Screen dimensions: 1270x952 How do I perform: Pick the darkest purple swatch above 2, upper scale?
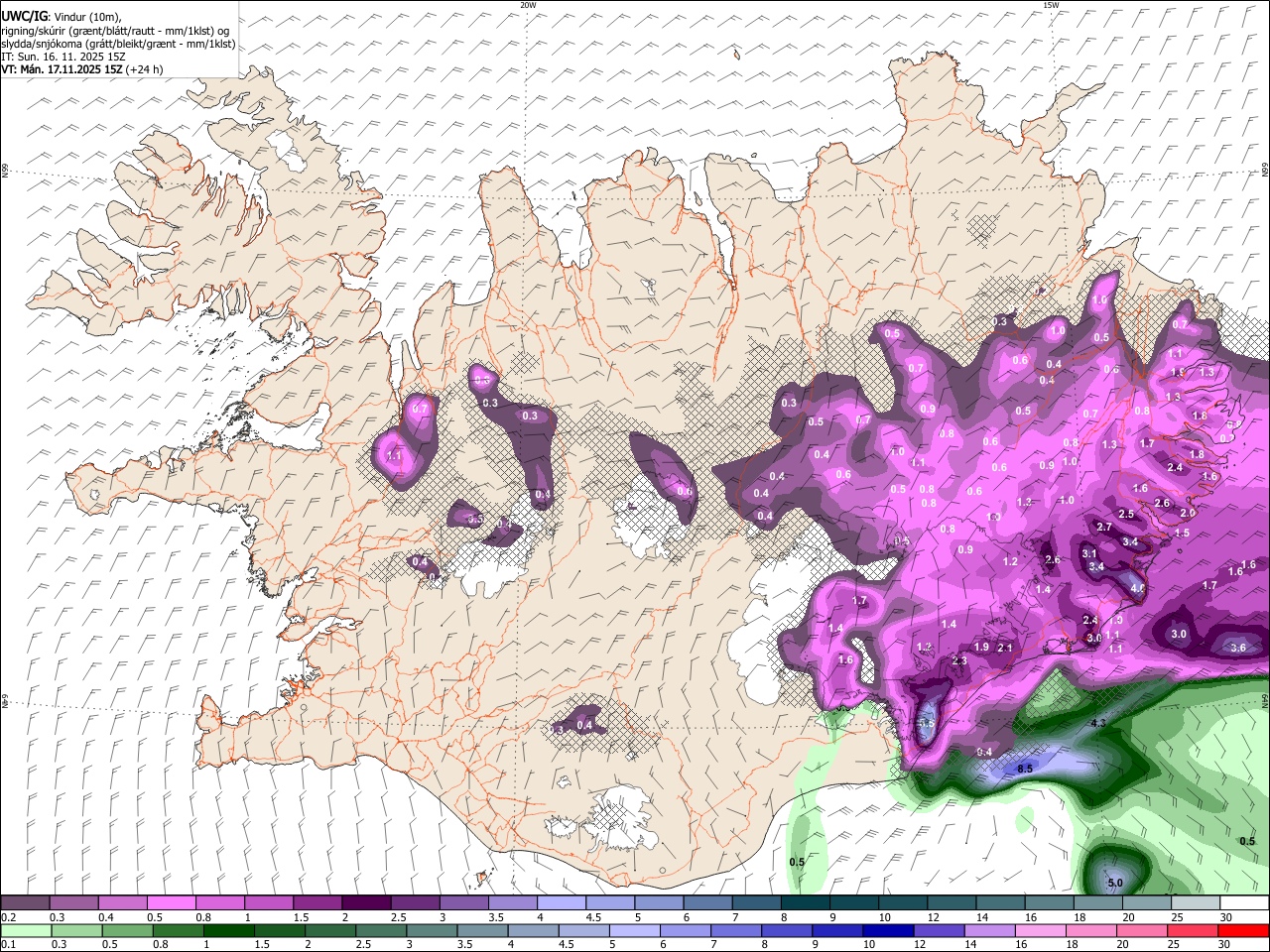(x=366, y=903)
